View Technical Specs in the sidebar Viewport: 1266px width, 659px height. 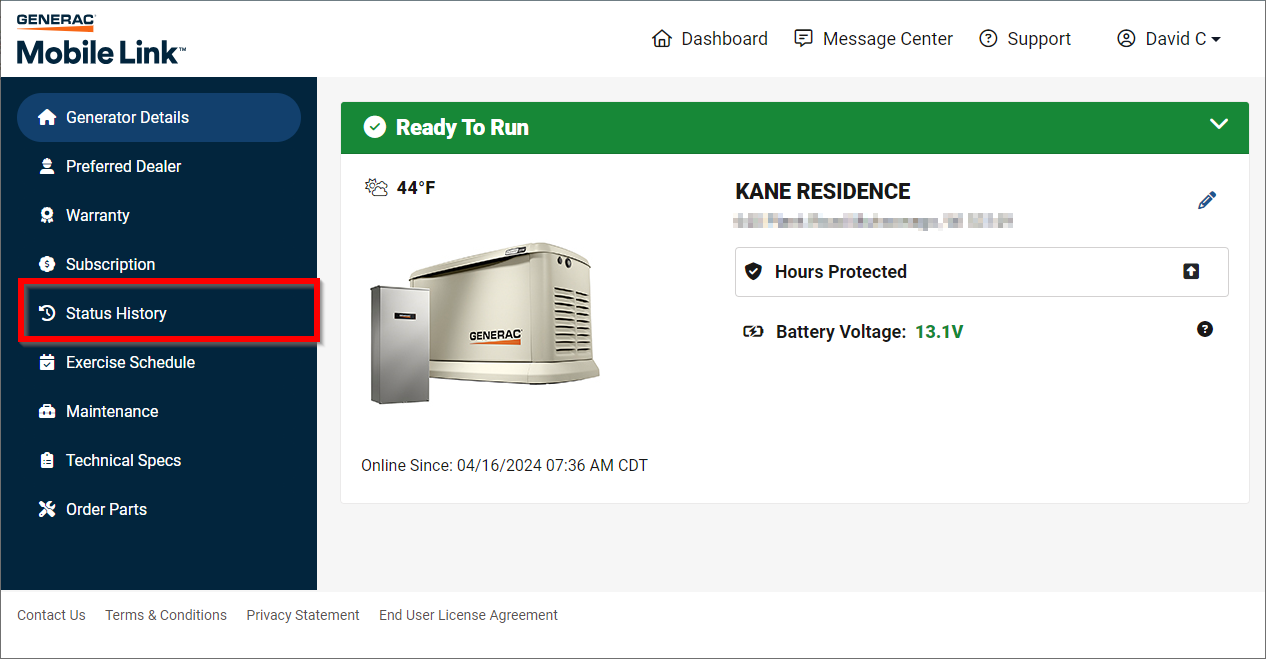(123, 460)
